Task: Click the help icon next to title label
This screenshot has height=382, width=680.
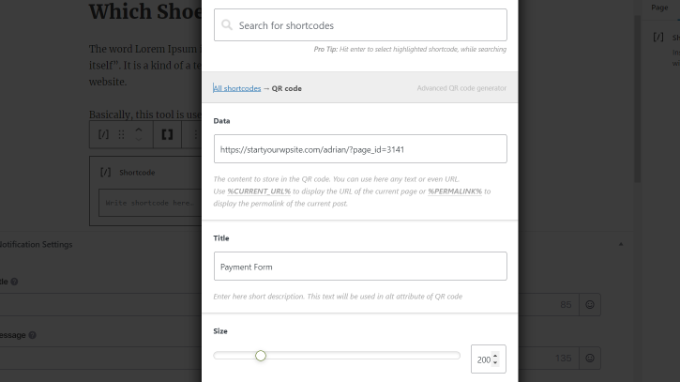Action: [14, 281]
